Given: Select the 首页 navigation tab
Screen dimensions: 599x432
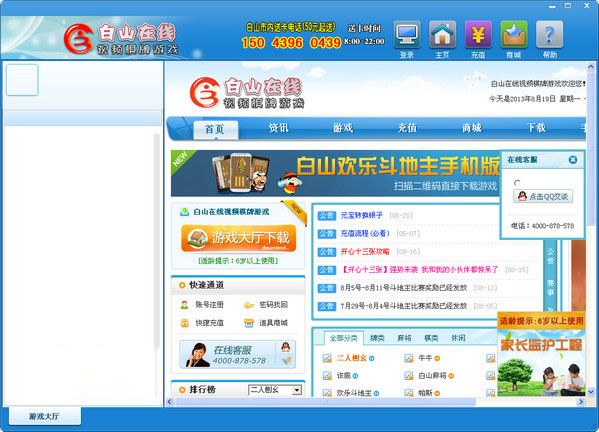Looking at the screenshot, I should [x=215, y=129].
